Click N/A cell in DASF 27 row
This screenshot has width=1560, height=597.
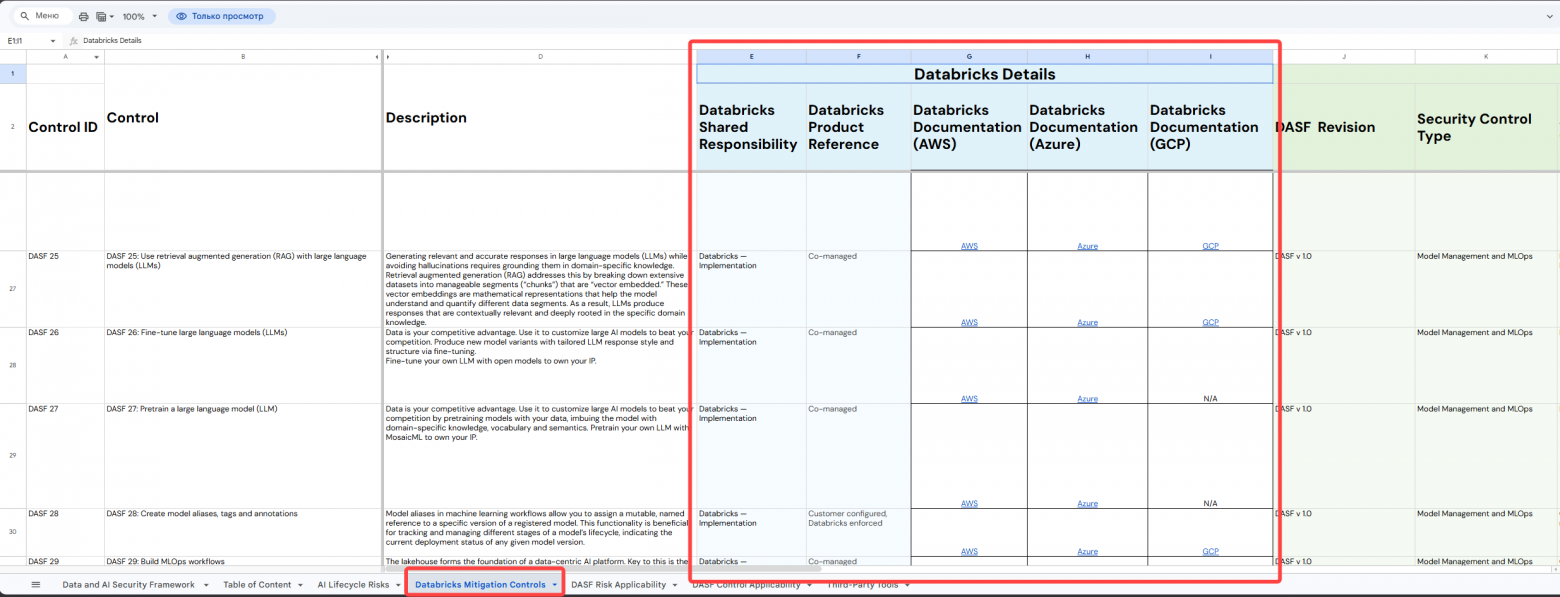[1210, 456]
